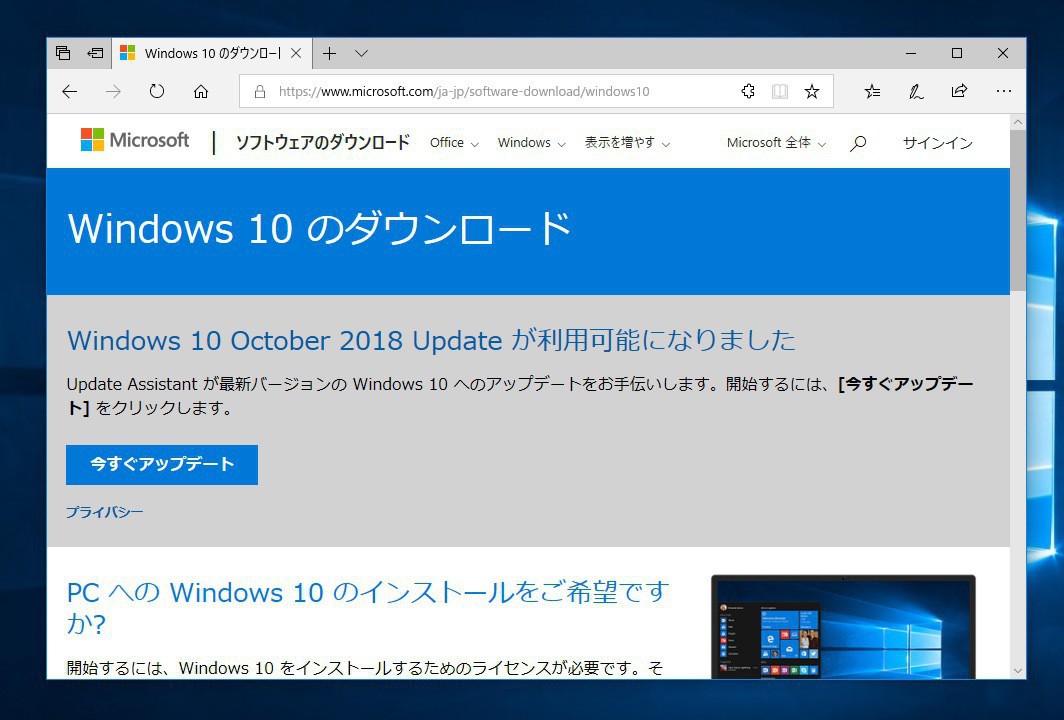View site info lock icon
Viewport: 1064px width, 720px height.
tap(259, 92)
